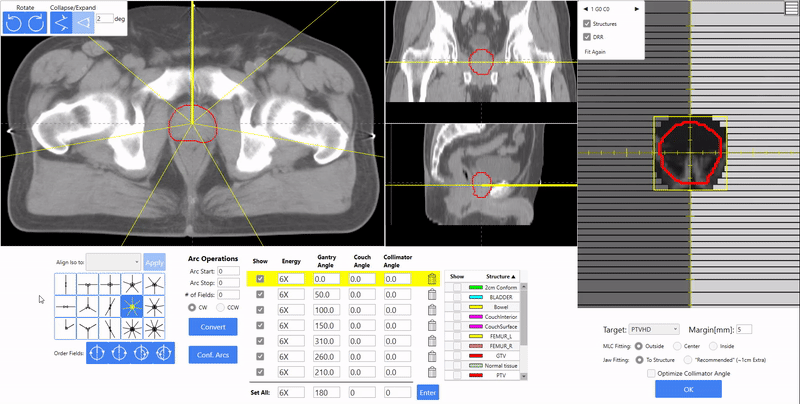Uncheck the DRR checkbox
The image size is (800, 404).
click(587, 37)
